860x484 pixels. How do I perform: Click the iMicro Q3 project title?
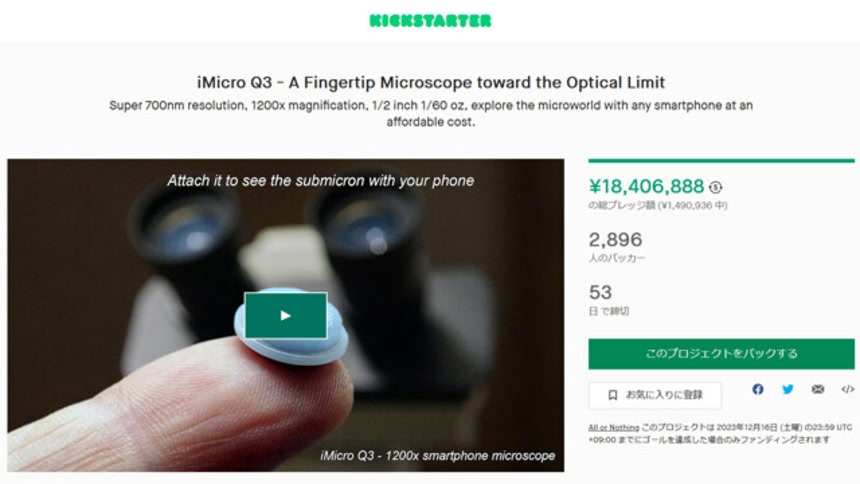coord(431,82)
